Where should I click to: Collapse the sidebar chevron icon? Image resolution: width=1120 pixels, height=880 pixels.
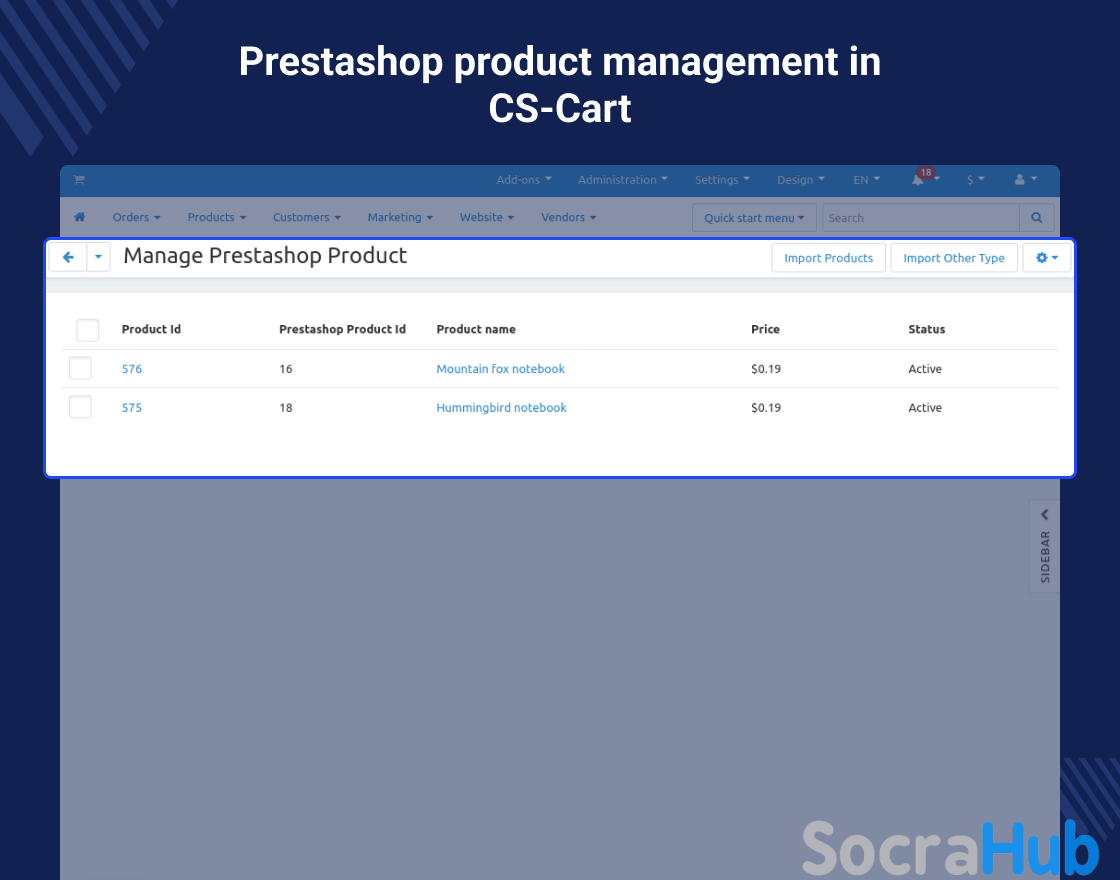coord(1044,515)
